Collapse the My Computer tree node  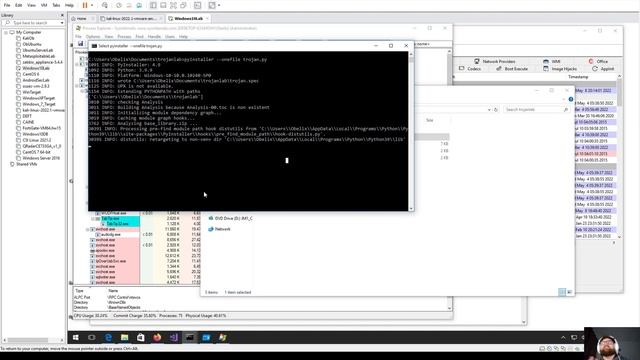[6, 32]
